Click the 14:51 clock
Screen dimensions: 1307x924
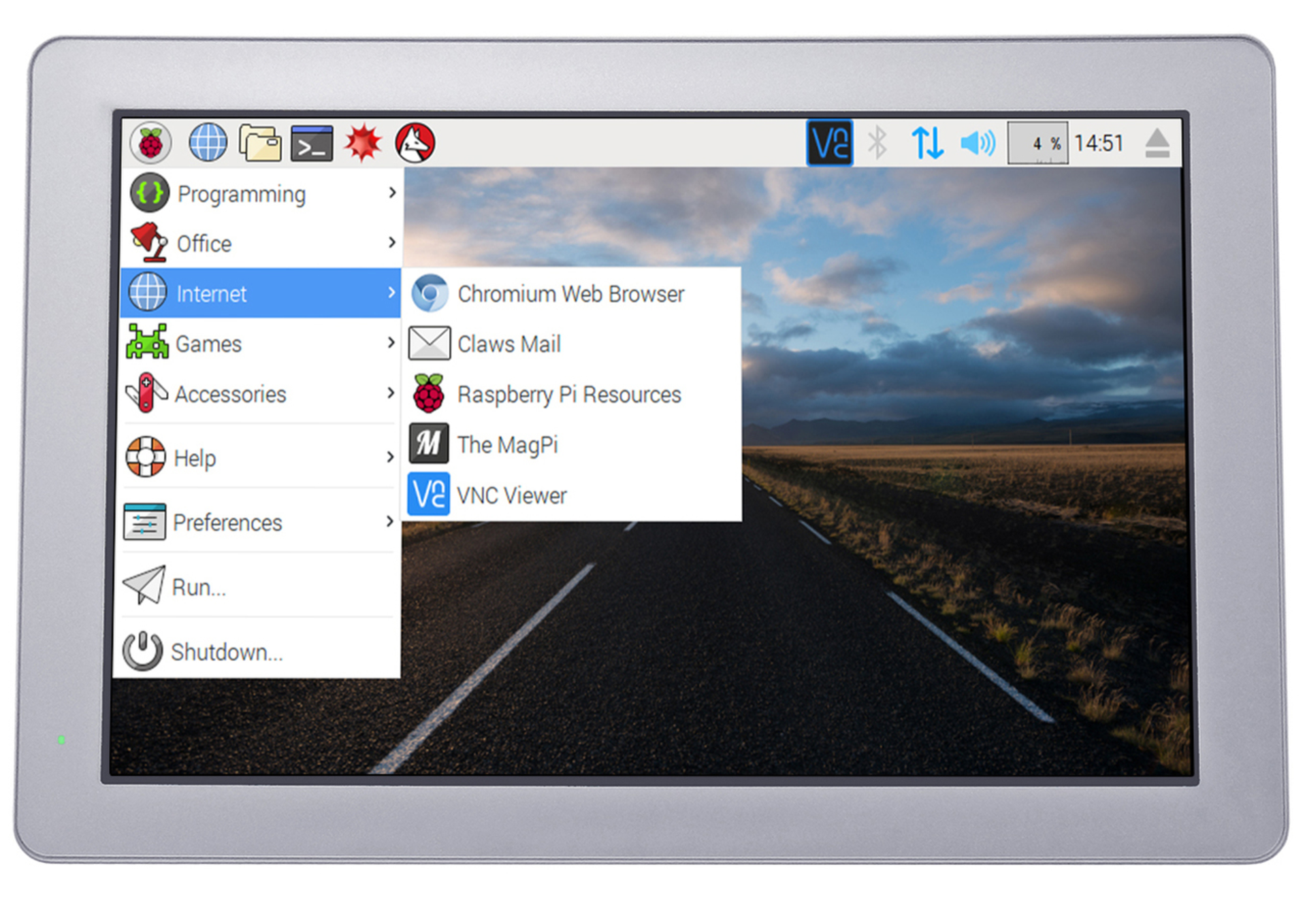(x=1099, y=144)
